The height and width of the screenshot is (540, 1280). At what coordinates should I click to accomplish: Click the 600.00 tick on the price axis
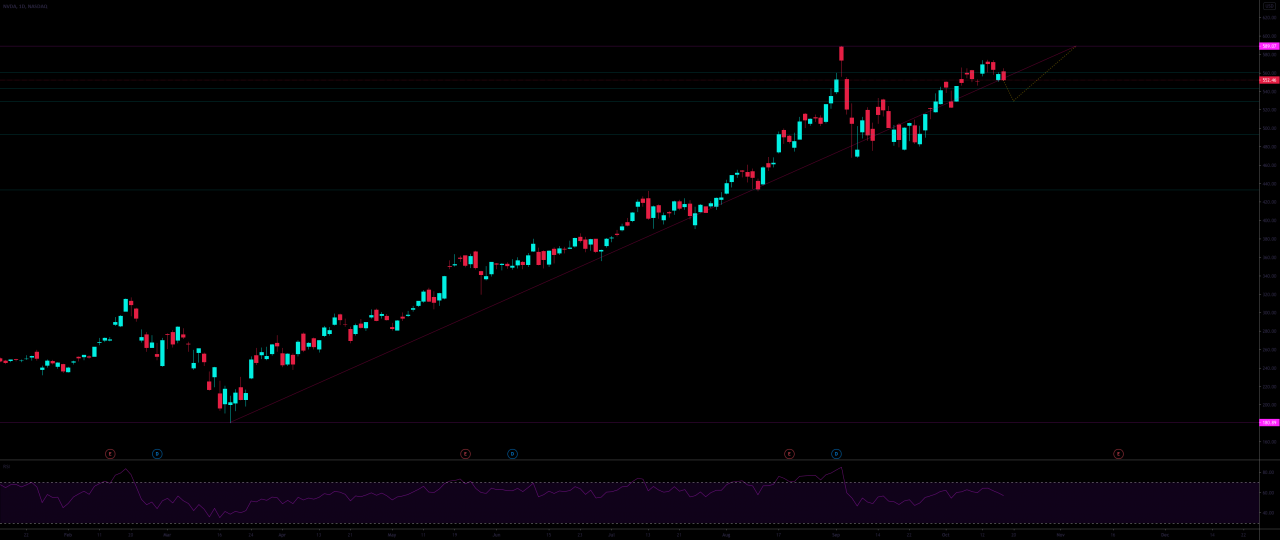[1269, 36]
